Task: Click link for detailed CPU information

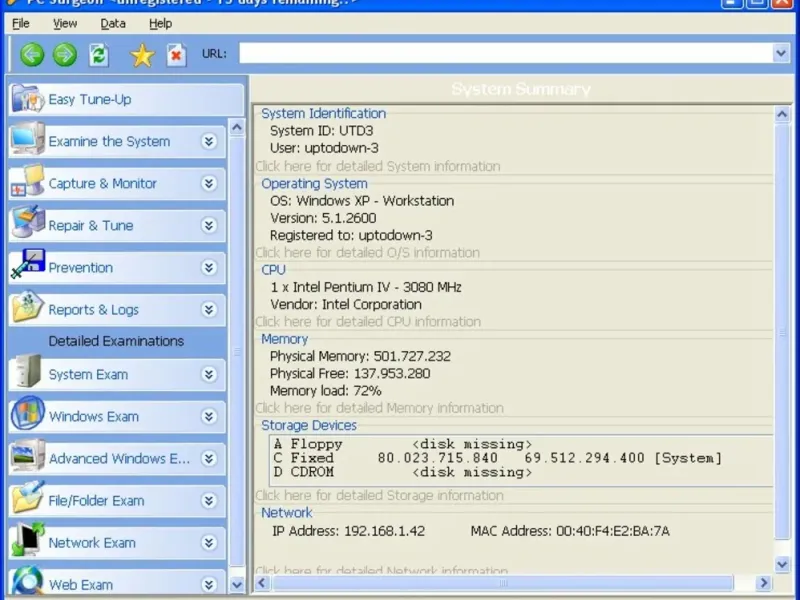Action: click(x=367, y=322)
